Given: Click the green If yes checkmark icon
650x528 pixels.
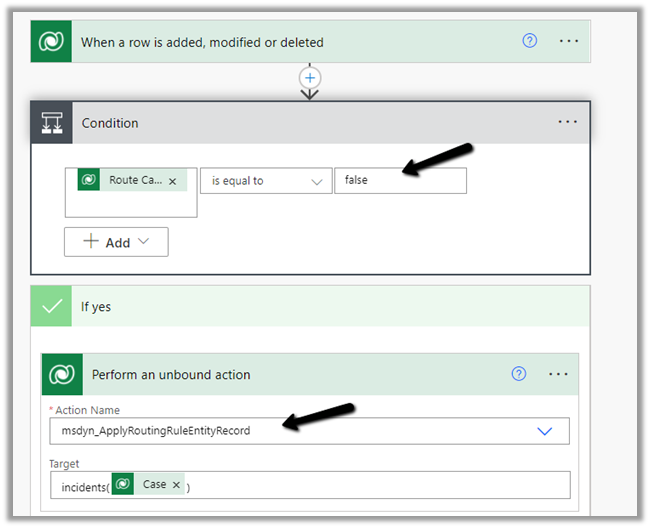Looking at the screenshot, I should 50,307.
